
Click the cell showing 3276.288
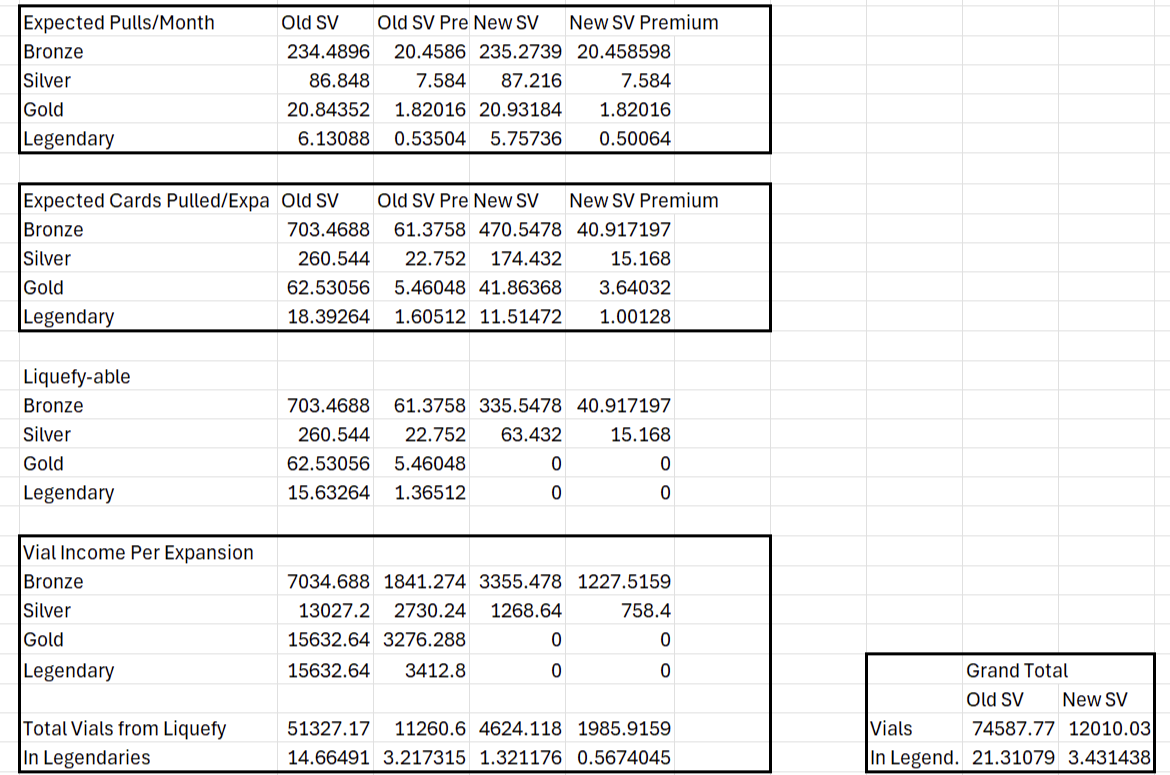(422, 641)
